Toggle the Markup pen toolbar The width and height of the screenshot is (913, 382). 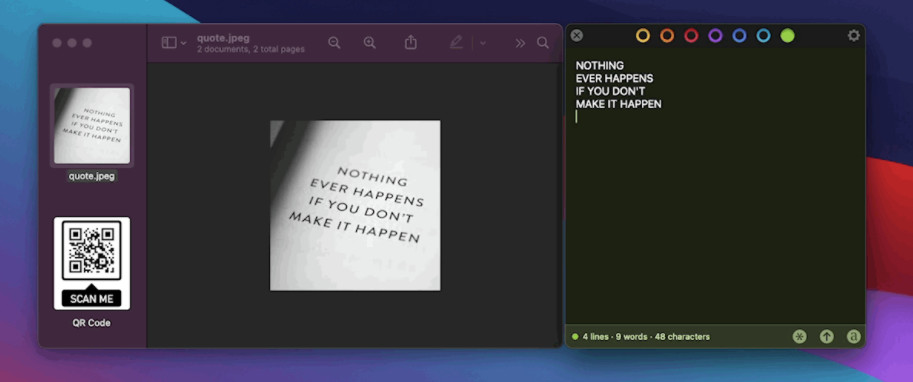pos(456,43)
